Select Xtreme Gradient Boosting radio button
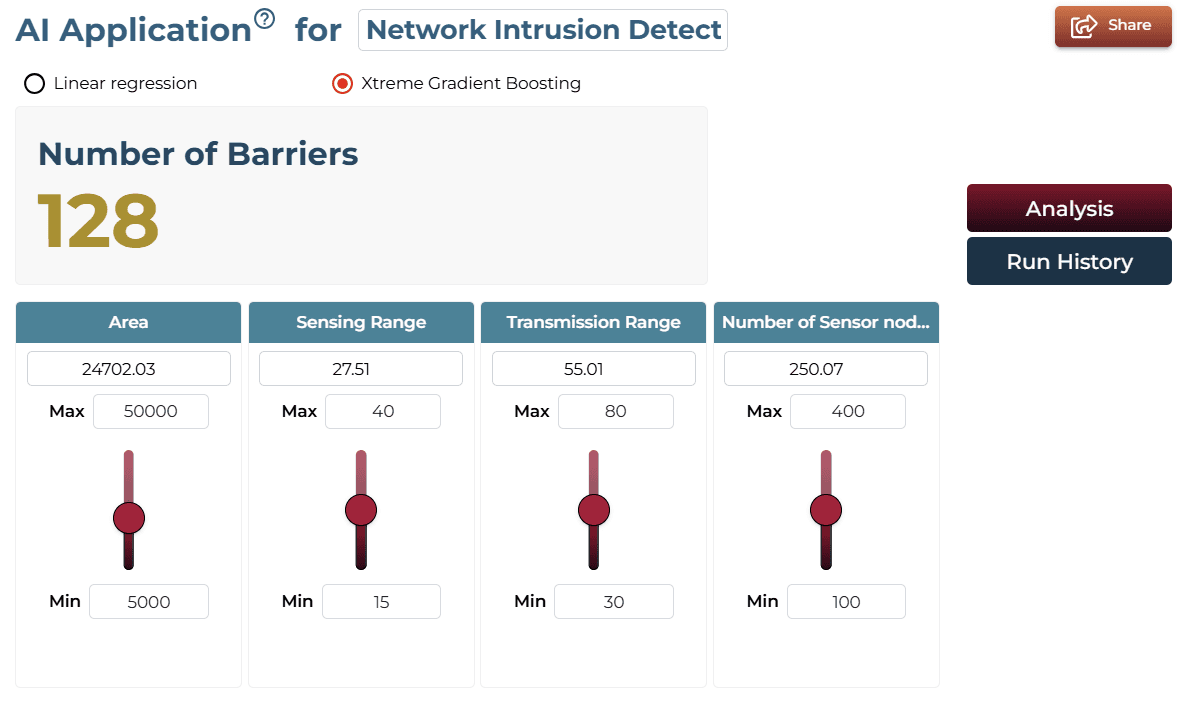The height and width of the screenshot is (701, 1178). point(343,83)
